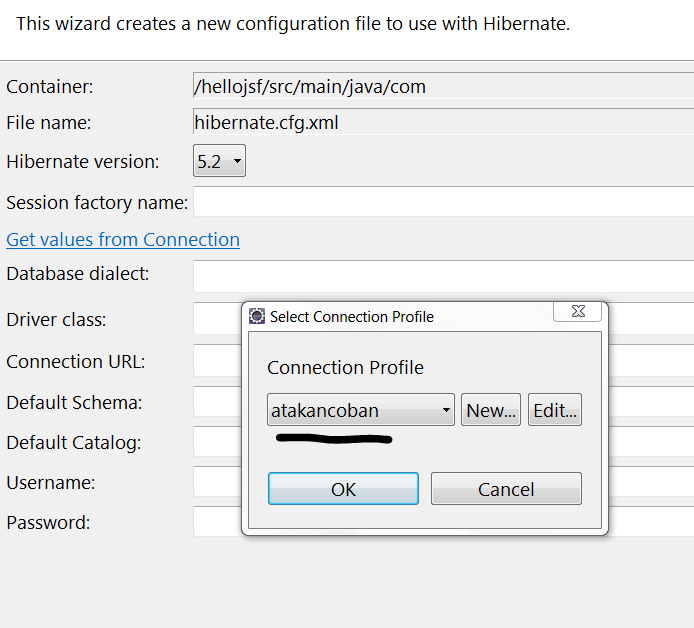Image resolution: width=694 pixels, height=628 pixels.
Task: Open the Hibernate version dropdown
Action: pos(219,161)
